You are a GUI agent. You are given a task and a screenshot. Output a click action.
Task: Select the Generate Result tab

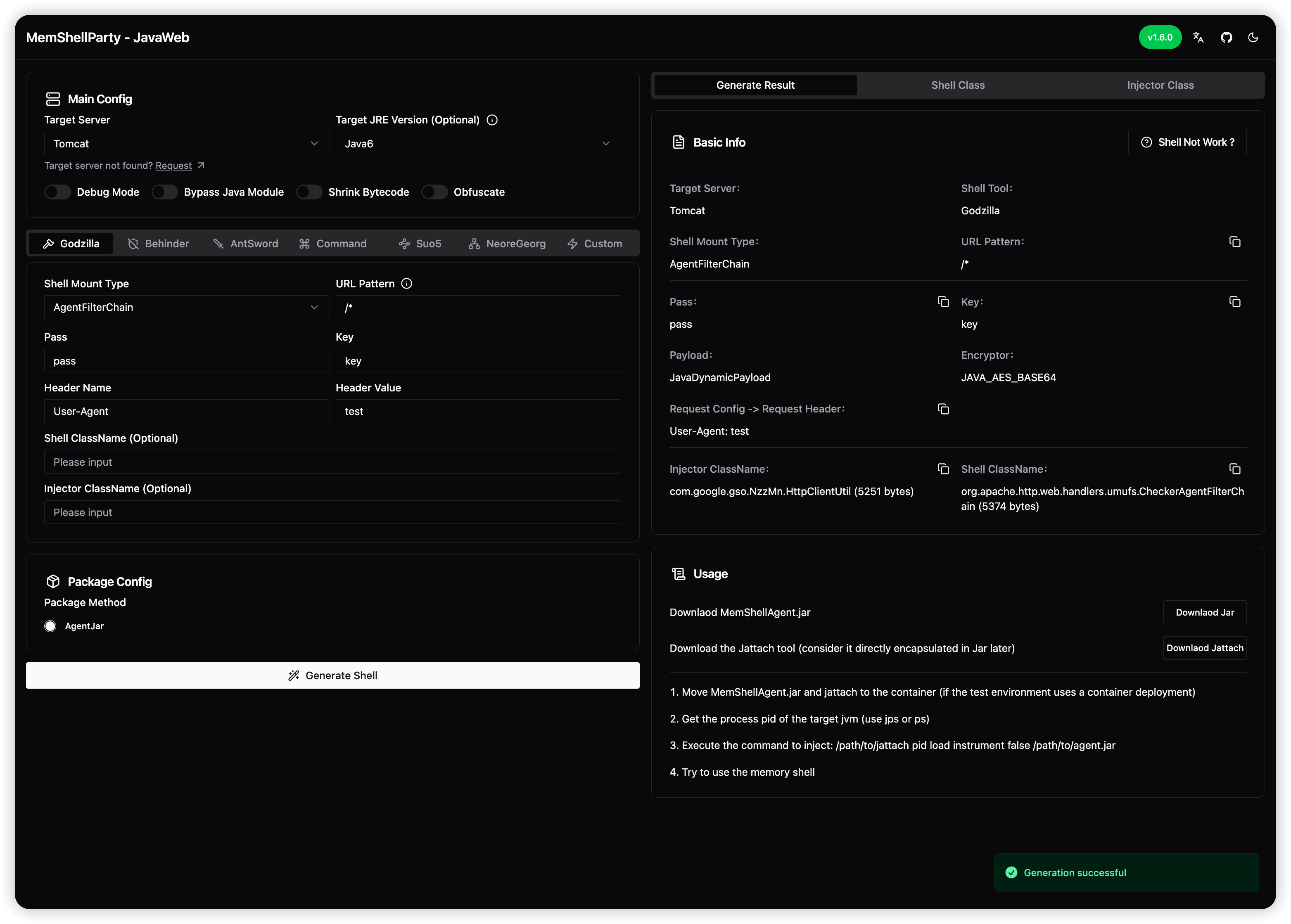pos(755,85)
